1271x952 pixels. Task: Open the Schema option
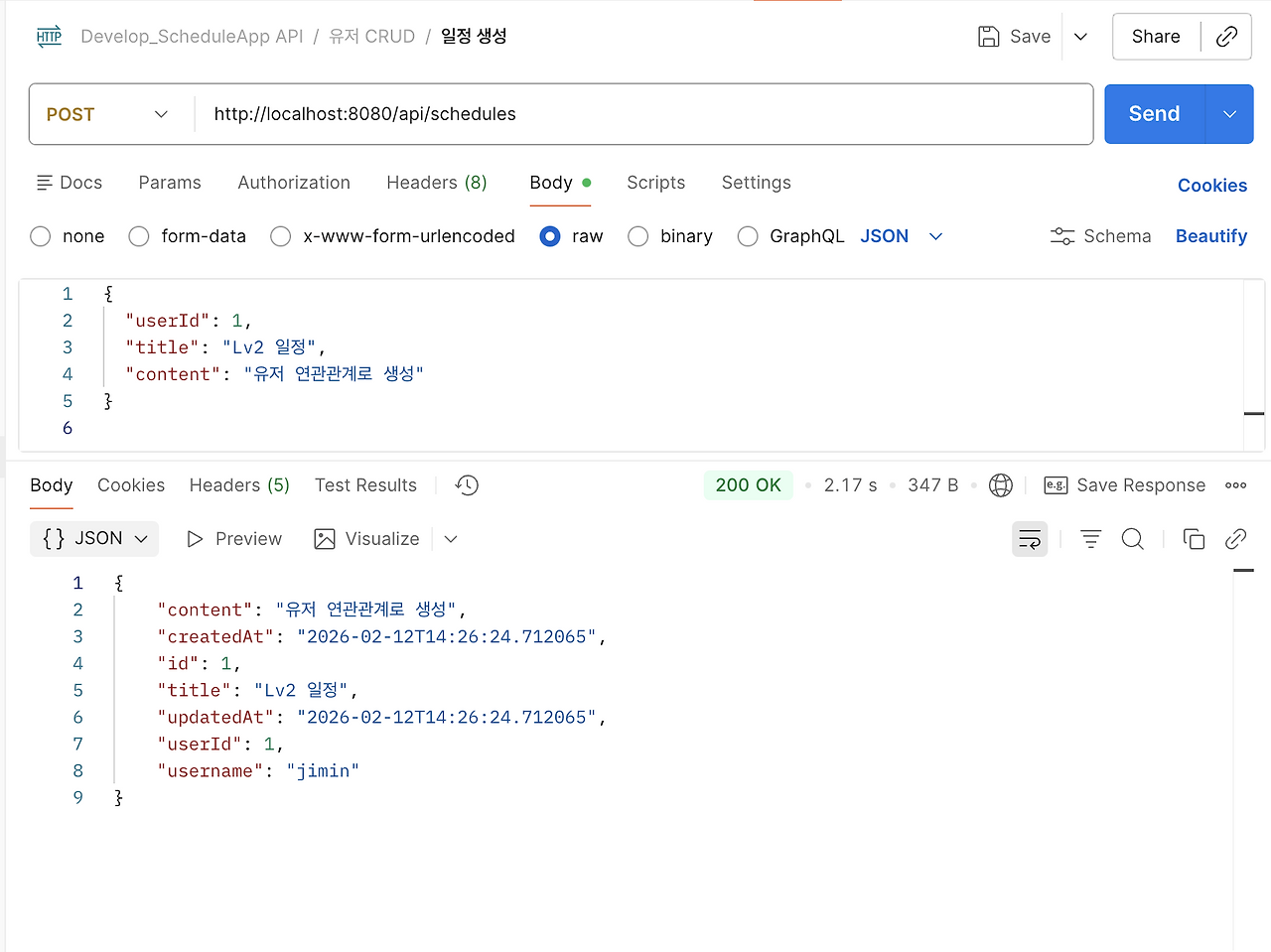1100,236
